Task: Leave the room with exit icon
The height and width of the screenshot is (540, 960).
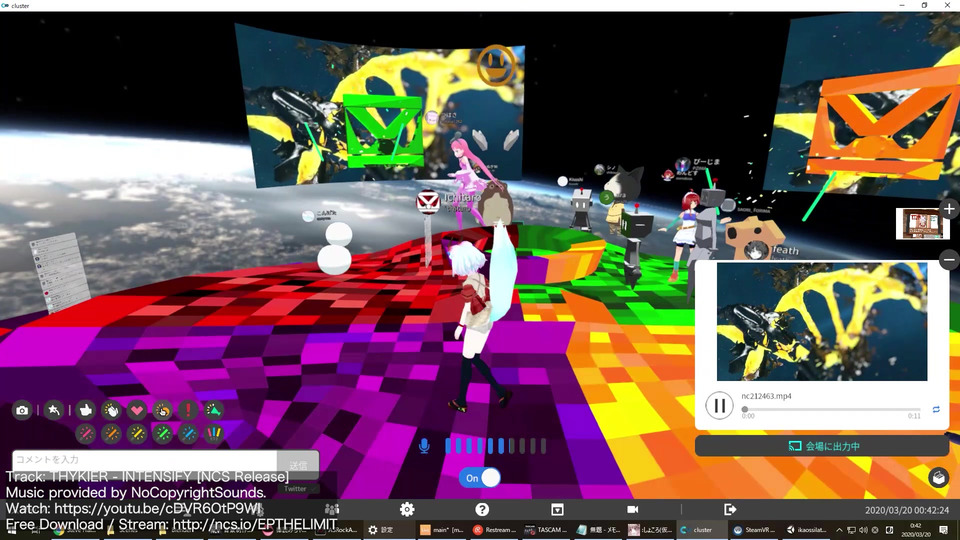Action: [730, 509]
